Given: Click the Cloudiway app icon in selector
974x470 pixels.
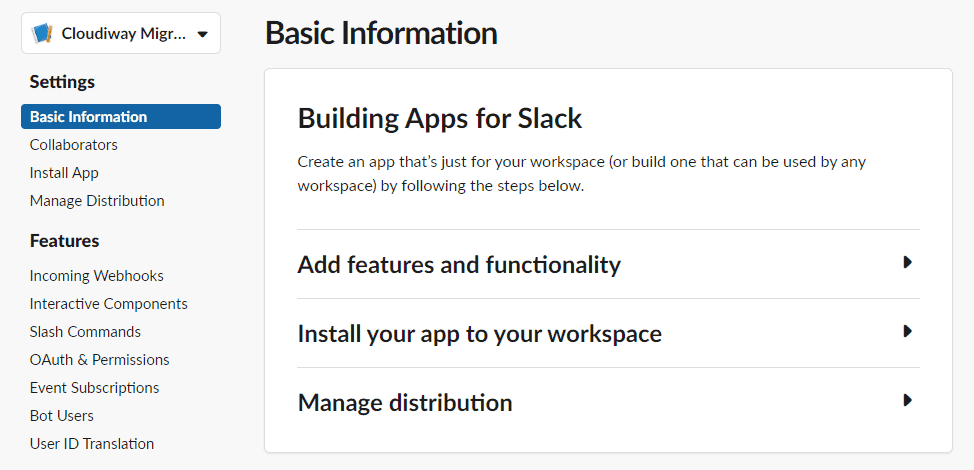Looking at the screenshot, I should coord(42,34).
